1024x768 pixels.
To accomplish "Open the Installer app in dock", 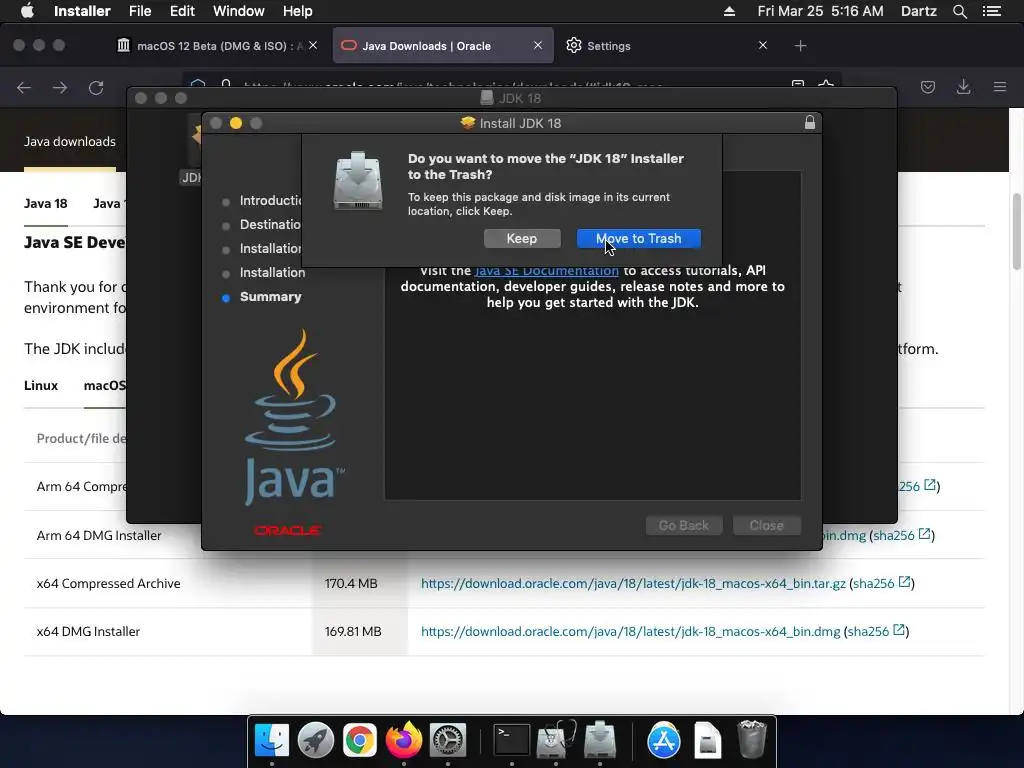I will (600, 741).
